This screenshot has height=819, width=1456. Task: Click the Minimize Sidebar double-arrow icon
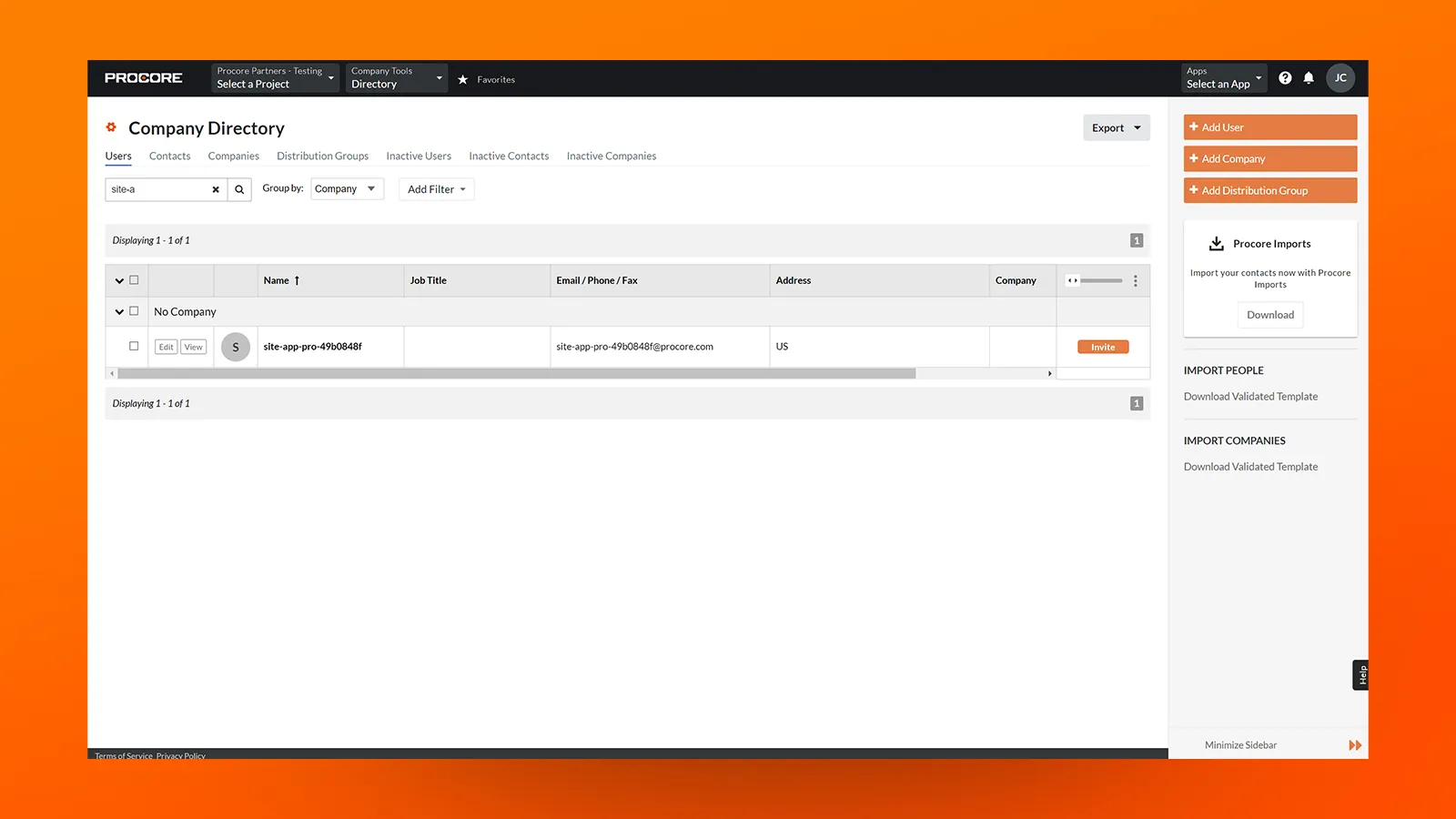click(1355, 745)
